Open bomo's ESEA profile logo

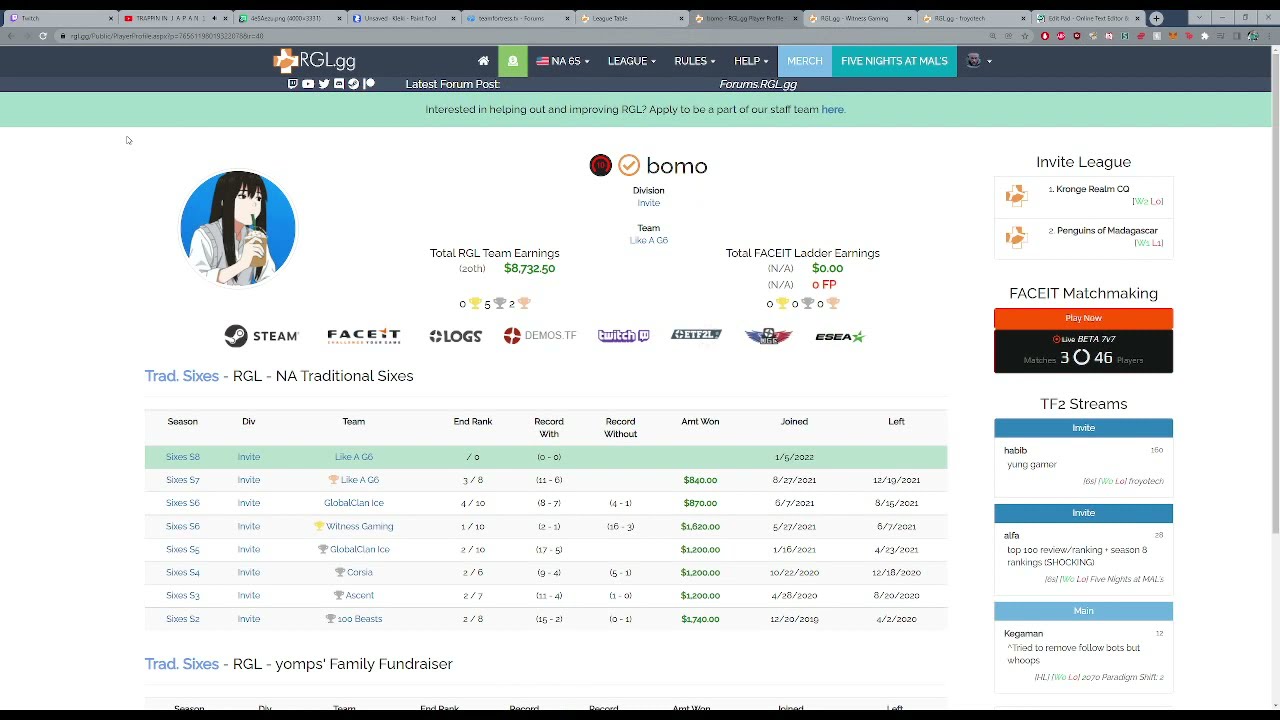pyautogui.click(x=840, y=337)
